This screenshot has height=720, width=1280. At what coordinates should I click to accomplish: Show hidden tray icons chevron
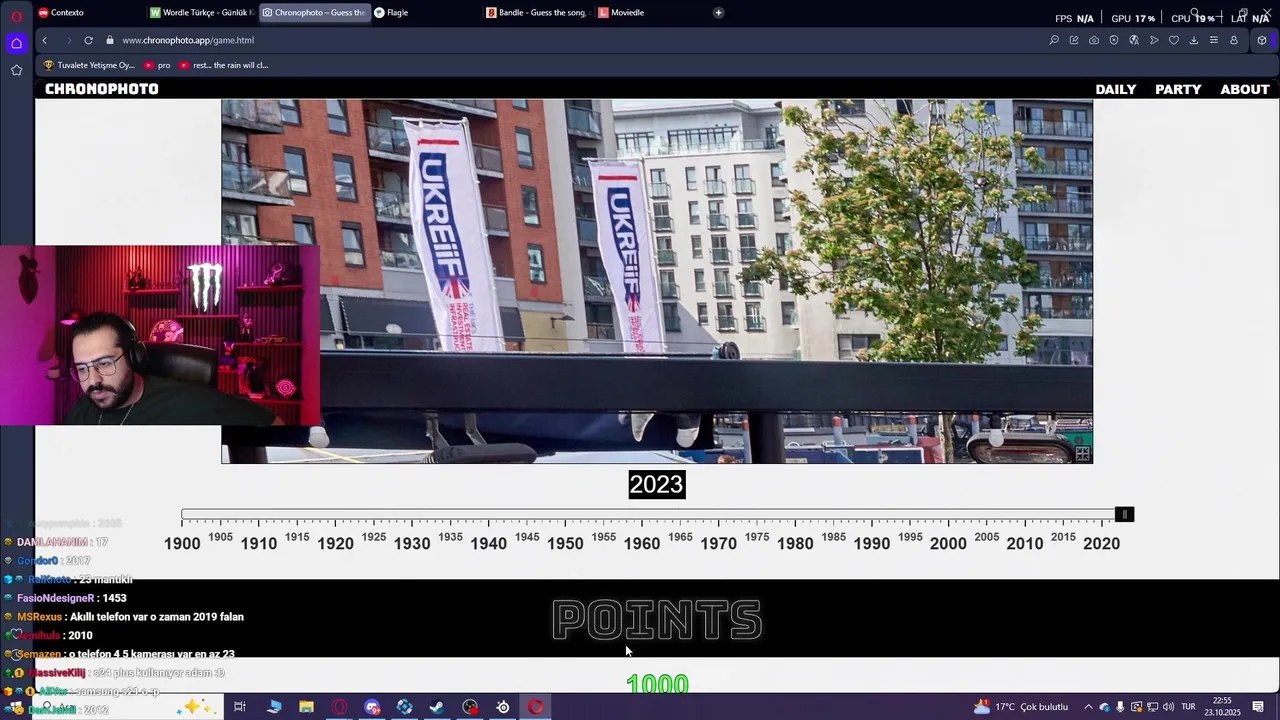[1089, 707]
